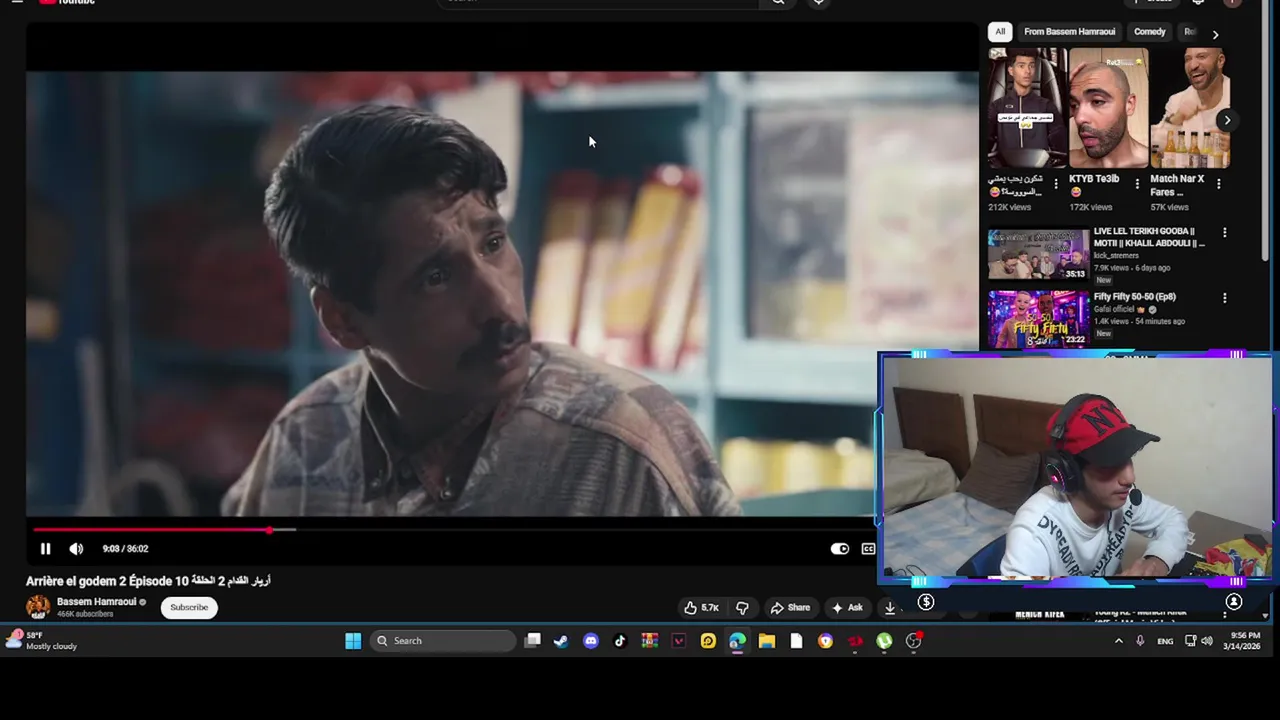This screenshot has width=1280, height=720.
Task: Open WinRAR from the taskbar
Action: [650, 641]
